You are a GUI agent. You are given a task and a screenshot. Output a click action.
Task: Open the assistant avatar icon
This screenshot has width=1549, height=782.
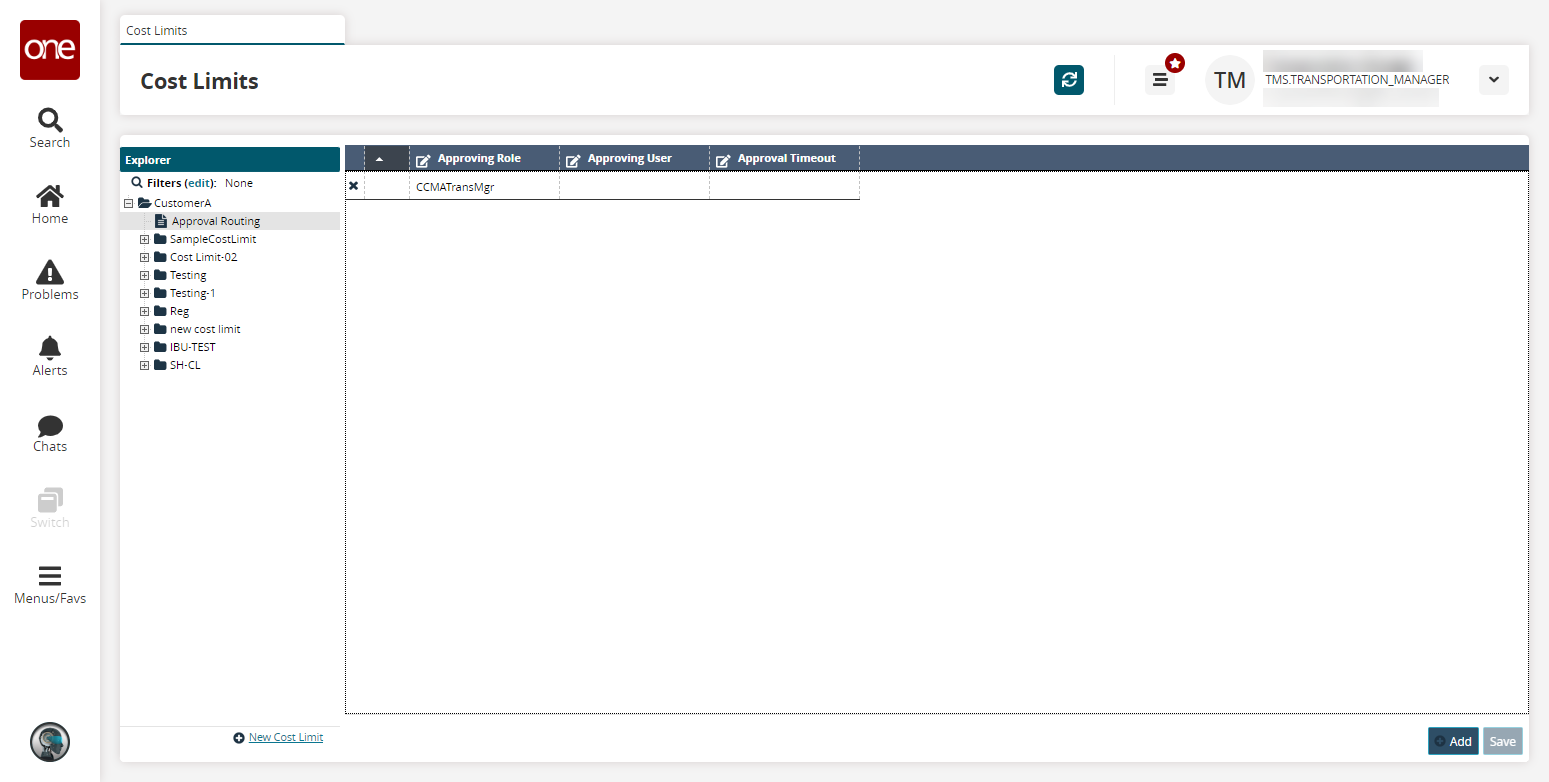pyautogui.click(x=50, y=742)
